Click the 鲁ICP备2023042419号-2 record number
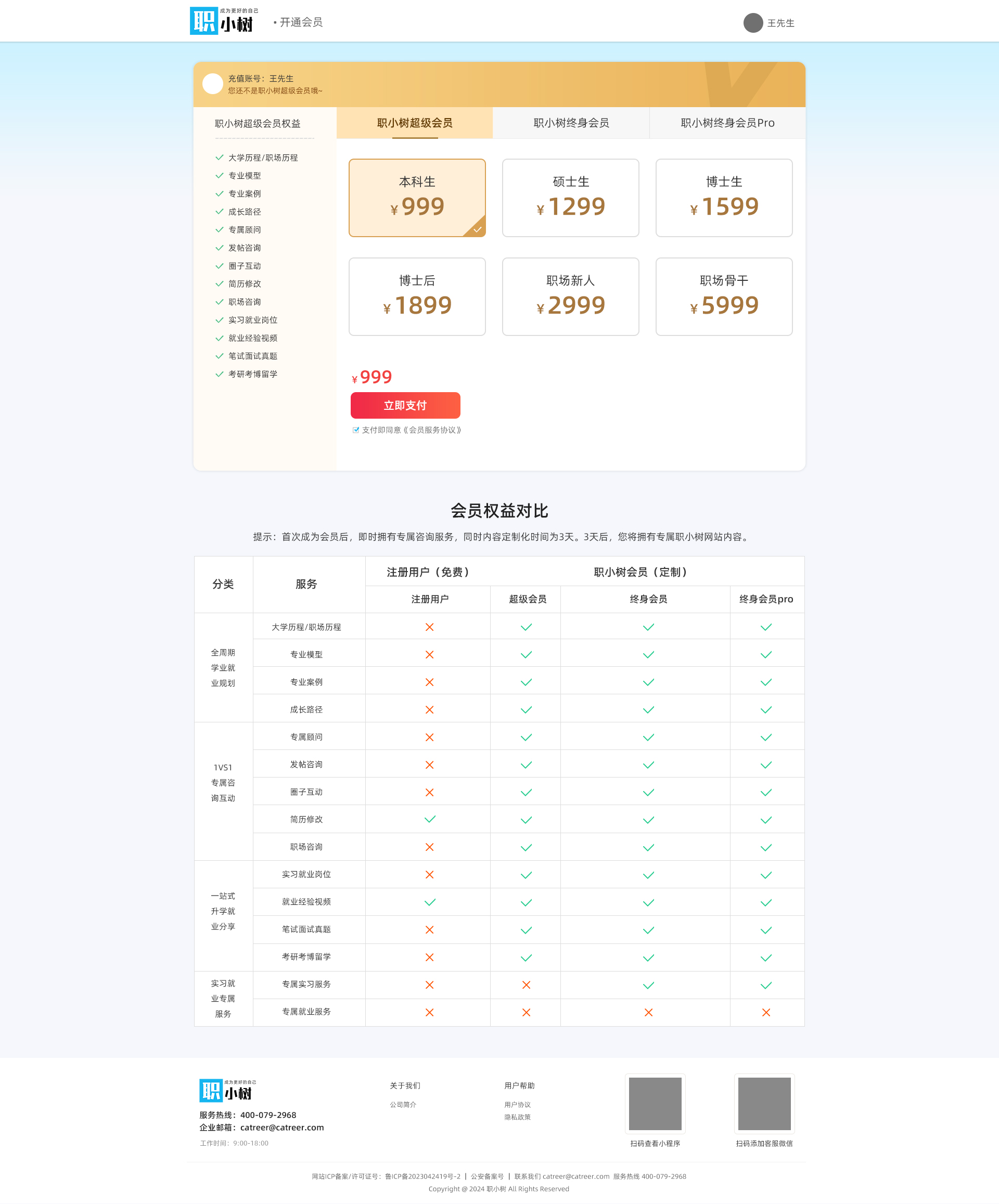999x1204 pixels. click(422, 1176)
